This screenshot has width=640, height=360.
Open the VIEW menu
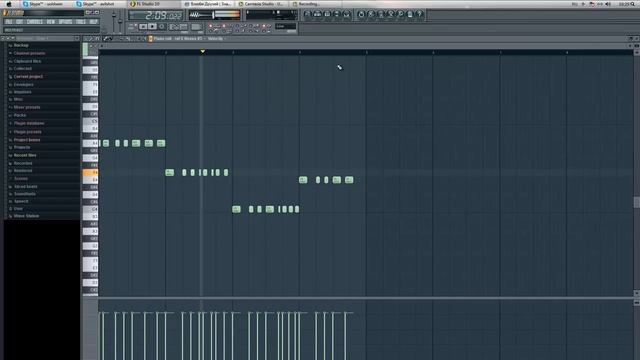tap(51, 22)
